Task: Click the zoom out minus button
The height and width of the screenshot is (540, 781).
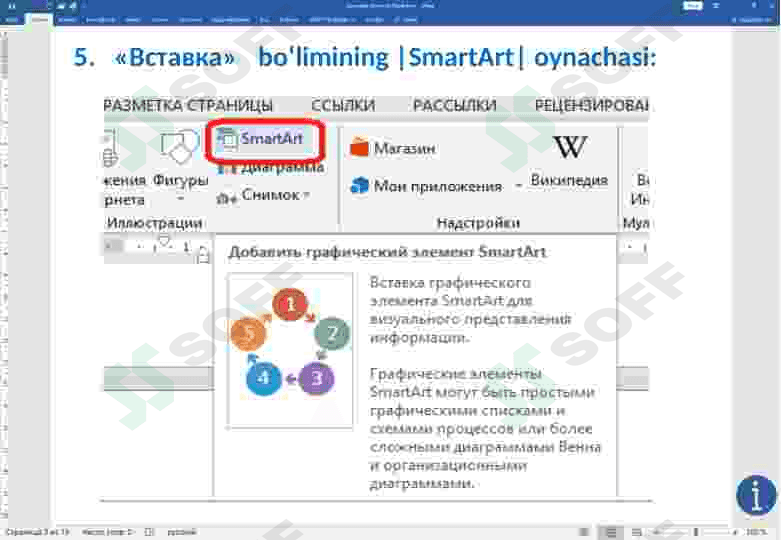Action: [655, 532]
